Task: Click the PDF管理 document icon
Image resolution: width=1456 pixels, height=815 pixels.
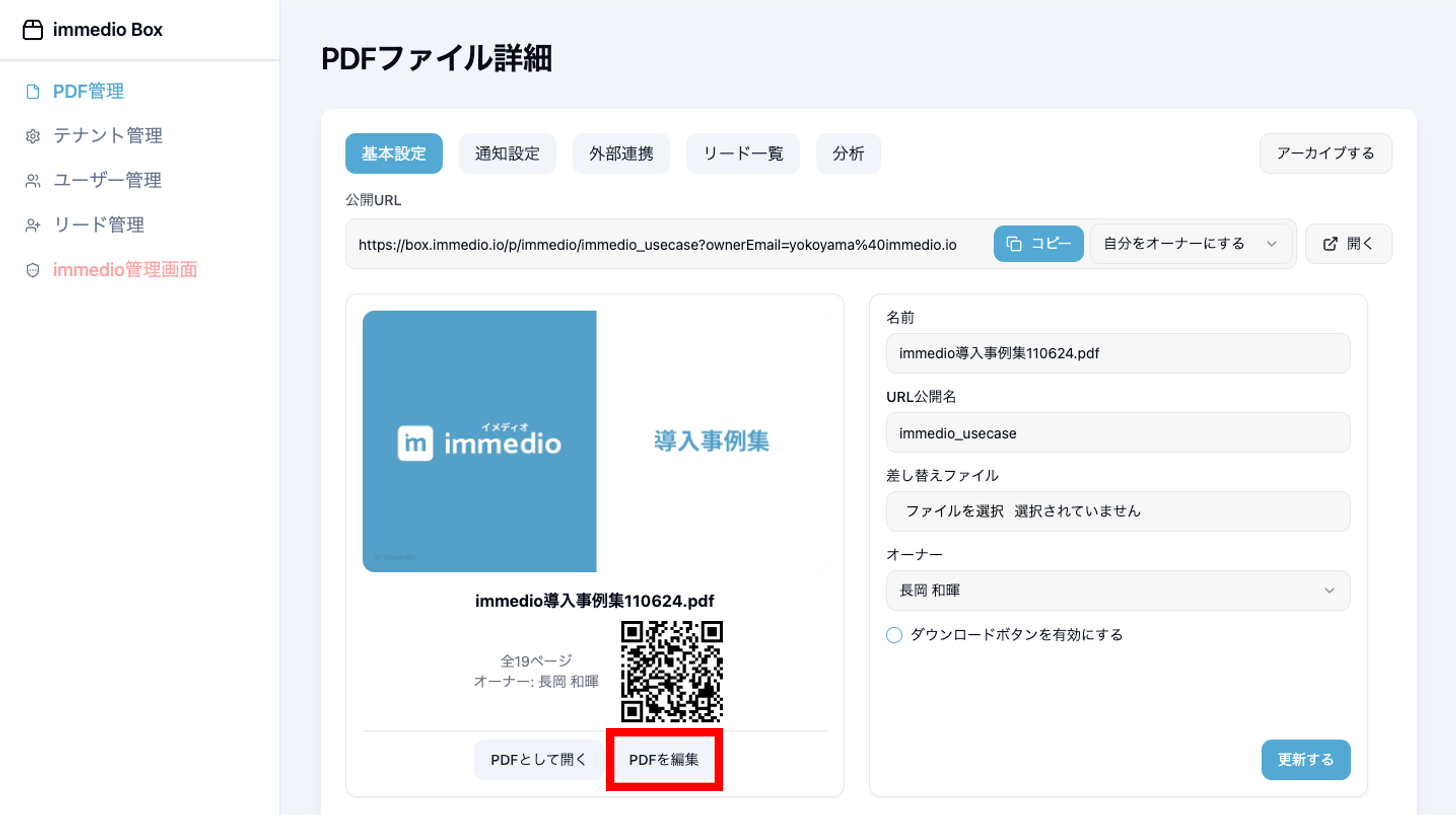Action: pos(33,91)
